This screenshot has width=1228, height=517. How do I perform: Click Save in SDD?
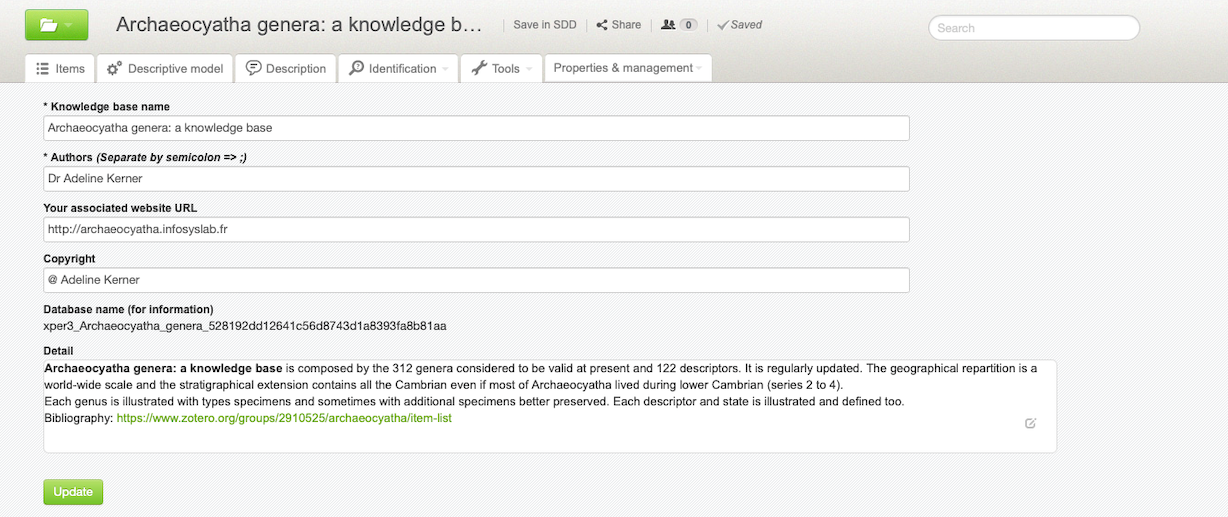pos(544,25)
